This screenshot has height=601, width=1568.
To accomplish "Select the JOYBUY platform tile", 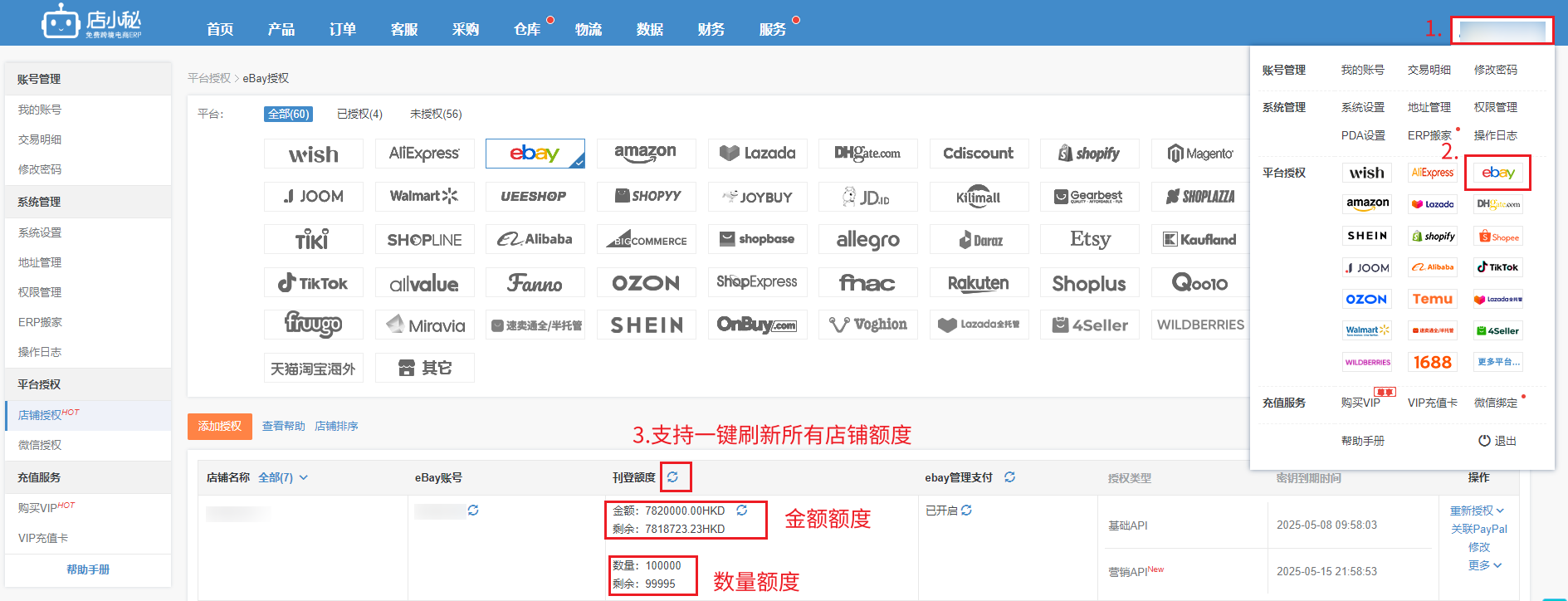I will [757, 197].
